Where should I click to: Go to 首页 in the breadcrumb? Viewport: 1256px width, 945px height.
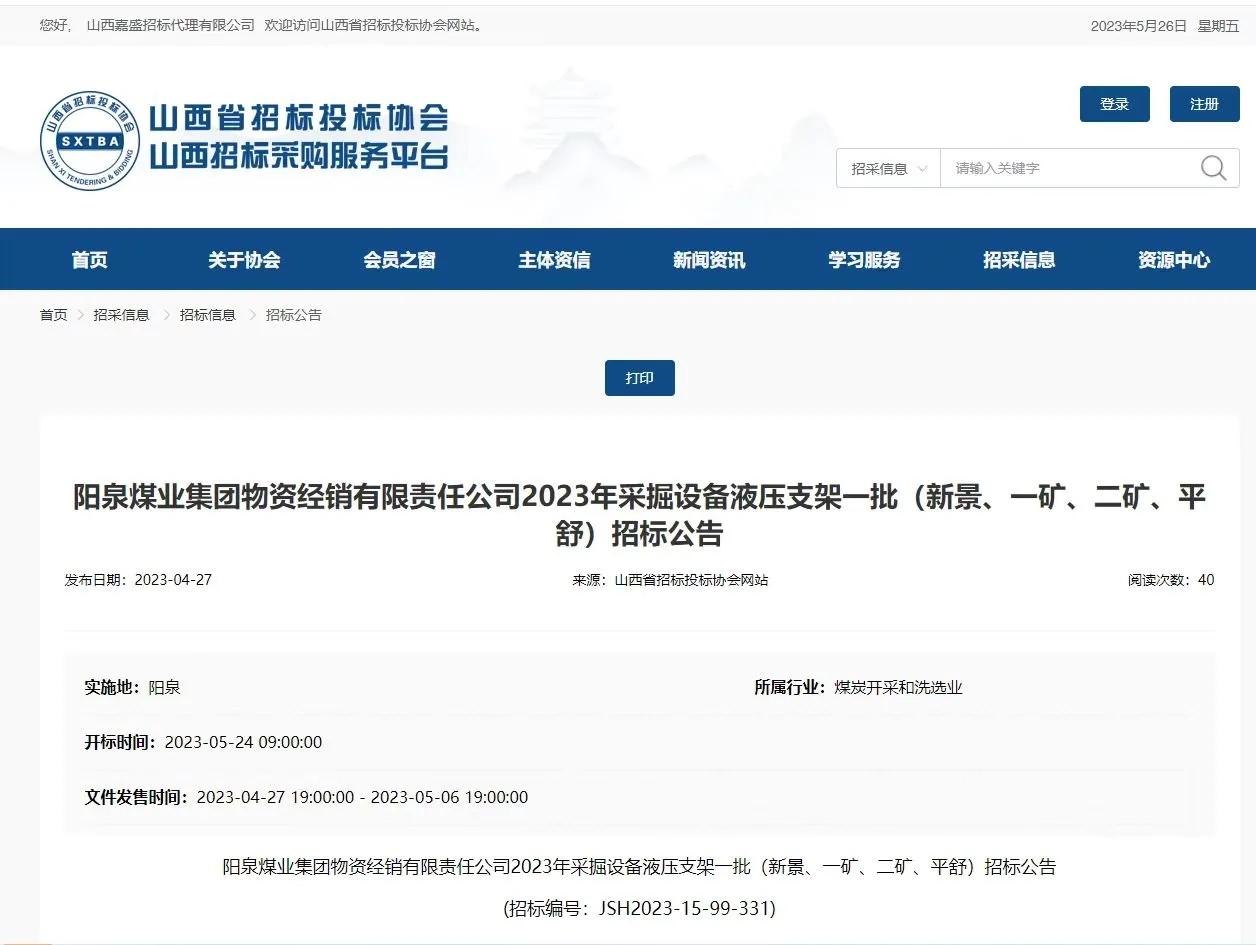click(x=54, y=315)
